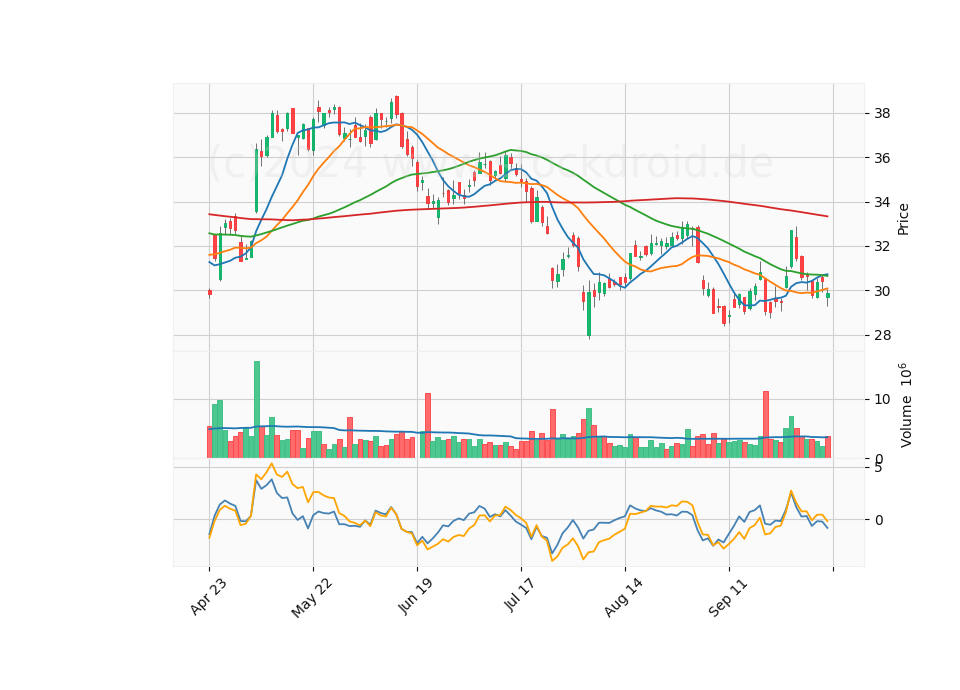Click the Price axis title
The width and height of the screenshot is (960, 690).
[903, 219]
